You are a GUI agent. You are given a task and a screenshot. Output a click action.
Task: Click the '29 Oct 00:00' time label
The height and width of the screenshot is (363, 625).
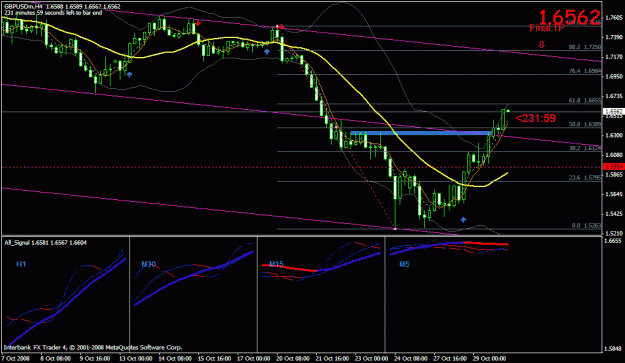click(x=489, y=358)
